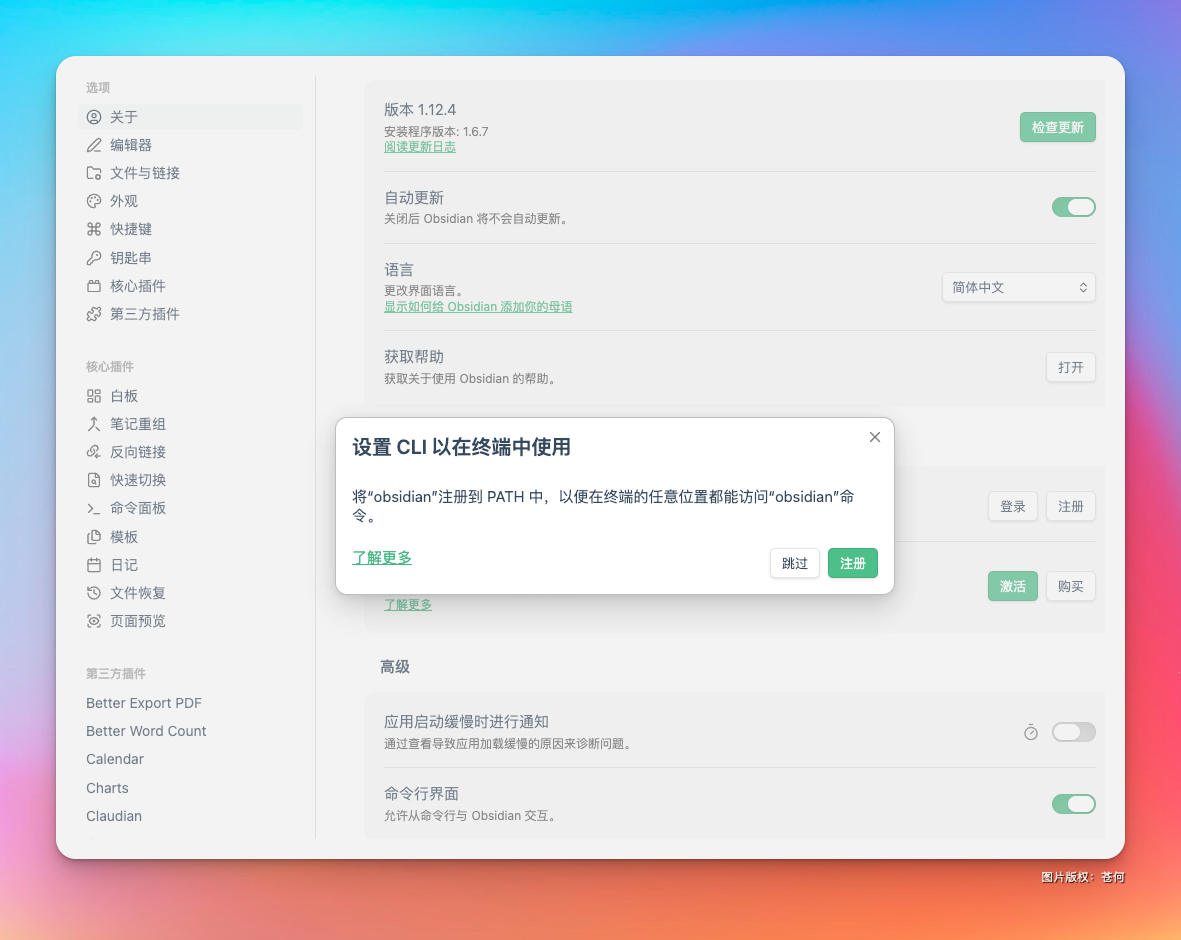The height and width of the screenshot is (940, 1181).
Task: Open 页面预览 core plugin settings
Action: pyautogui.click(x=138, y=621)
